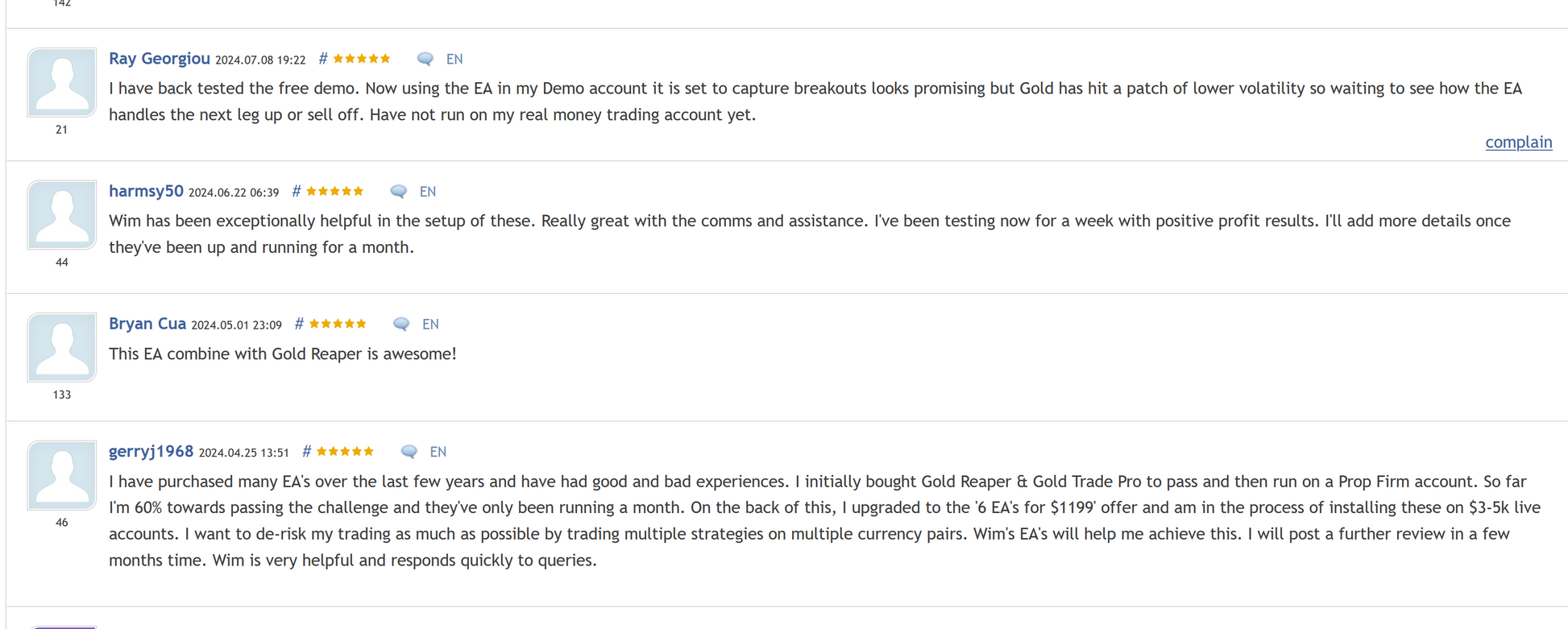Screen dimensions: 1568x629
Task: Click harmsy50's avatar picture
Action: (62, 215)
